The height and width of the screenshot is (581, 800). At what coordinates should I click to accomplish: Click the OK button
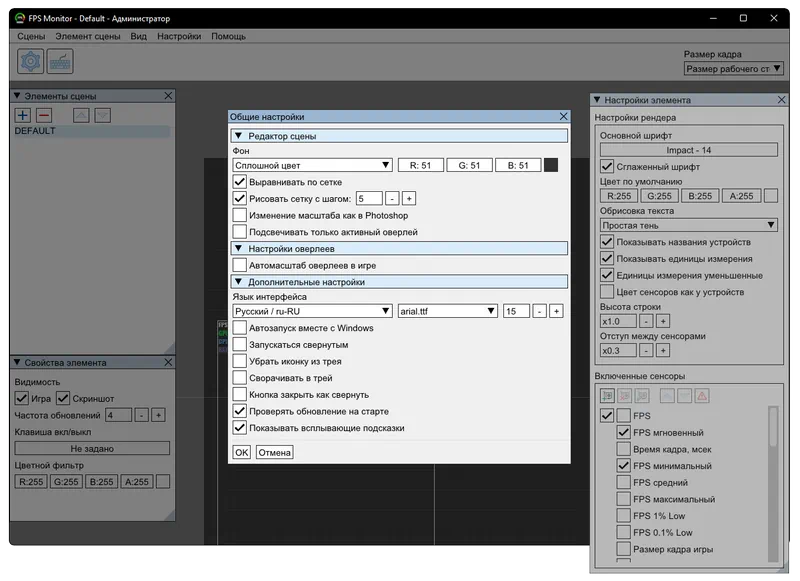[241, 452]
